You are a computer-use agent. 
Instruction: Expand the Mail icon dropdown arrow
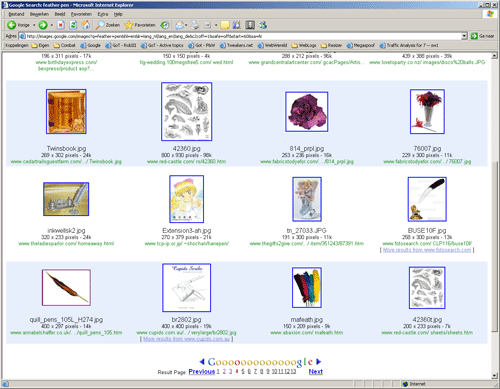(x=186, y=25)
